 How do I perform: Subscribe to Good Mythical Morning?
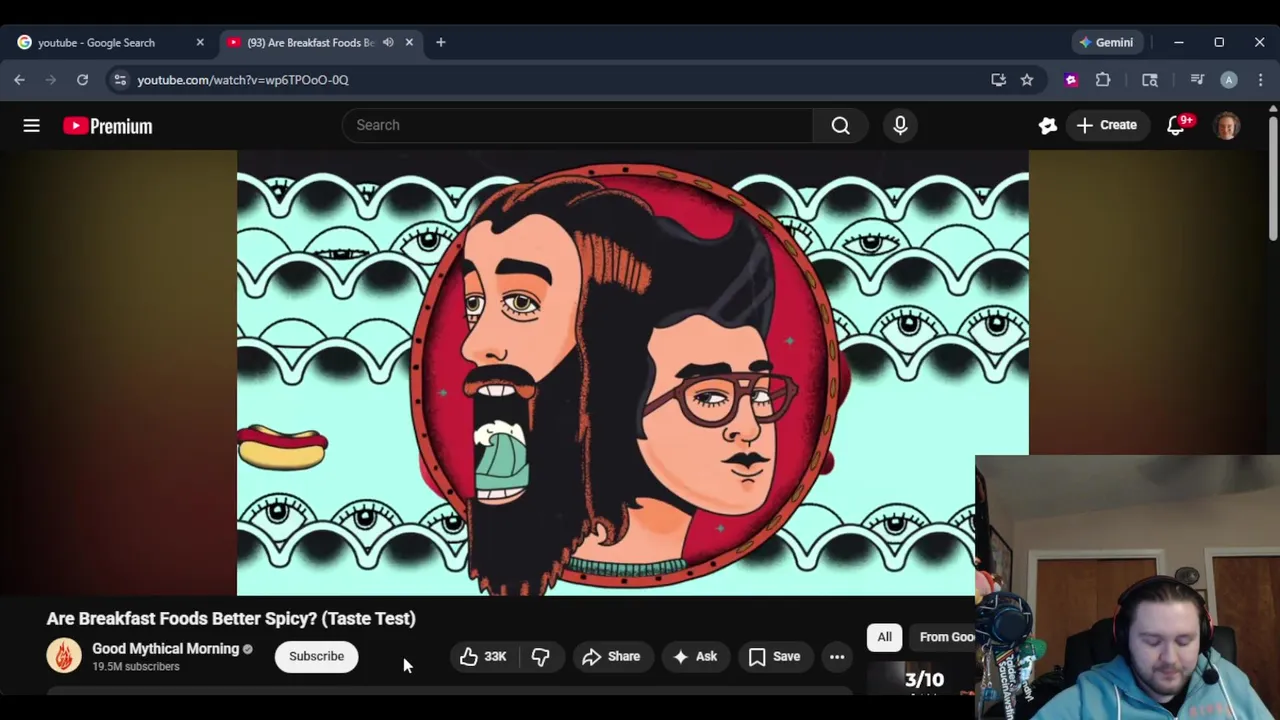[x=316, y=656]
